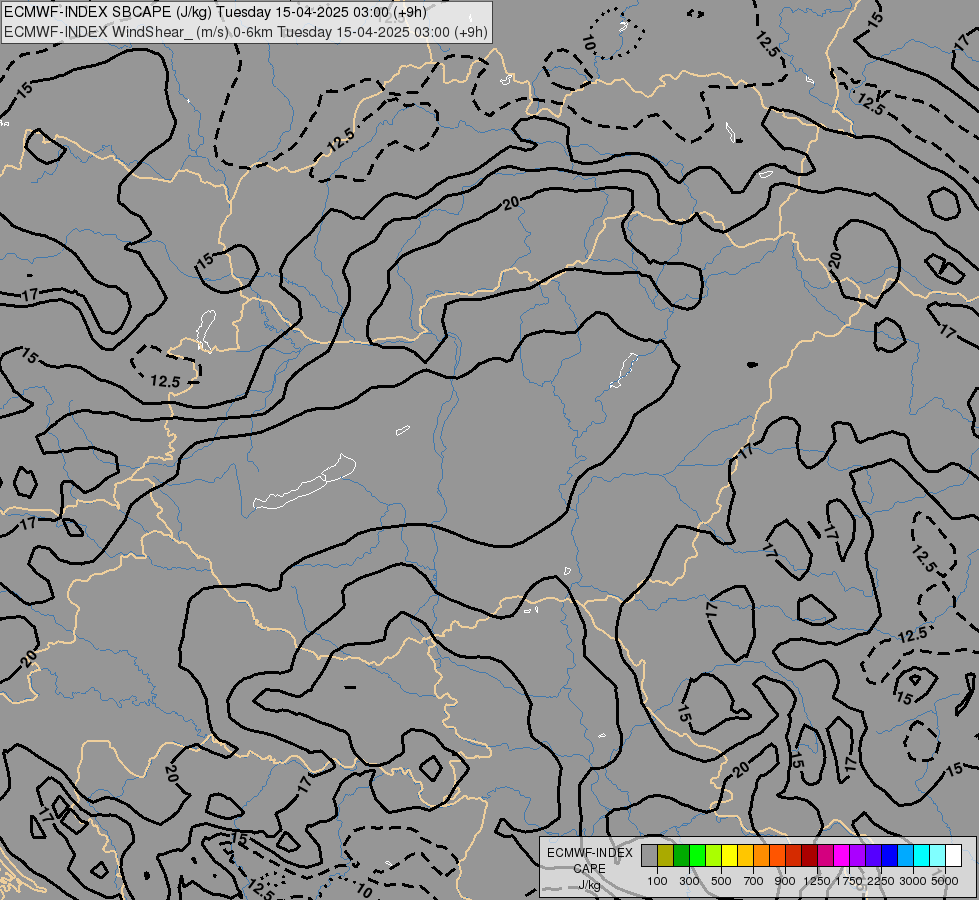Screen dimensions: 979x900
Task: Pick the 1750 legend value
Action: [849, 881]
